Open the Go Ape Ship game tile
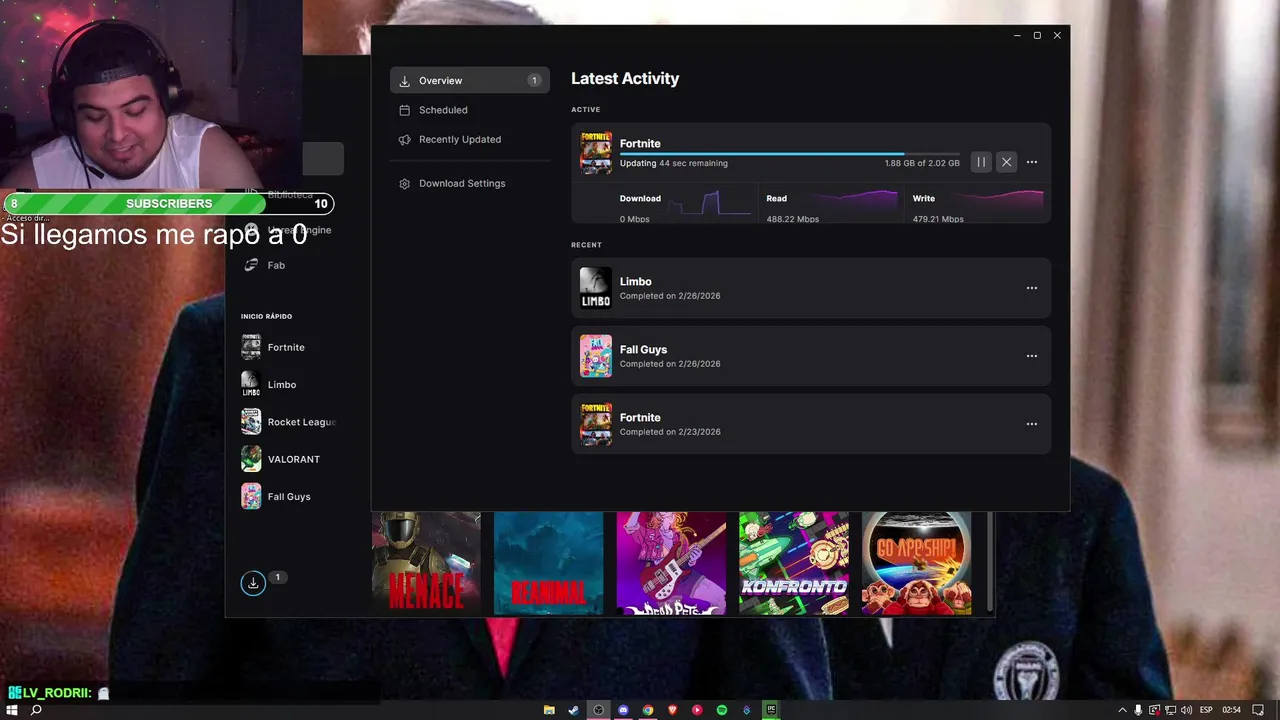This screenshot has width=1280, height=720. (x=917, y=563)
